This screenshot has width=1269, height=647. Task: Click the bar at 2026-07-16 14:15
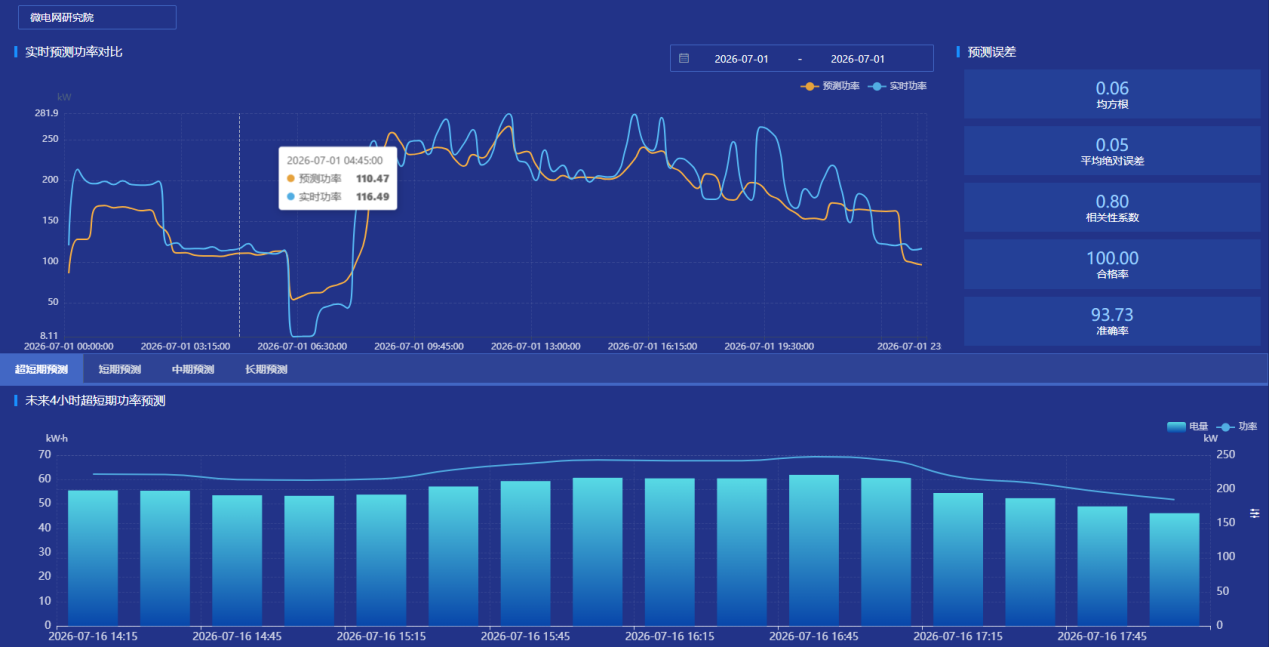point(93,558)
